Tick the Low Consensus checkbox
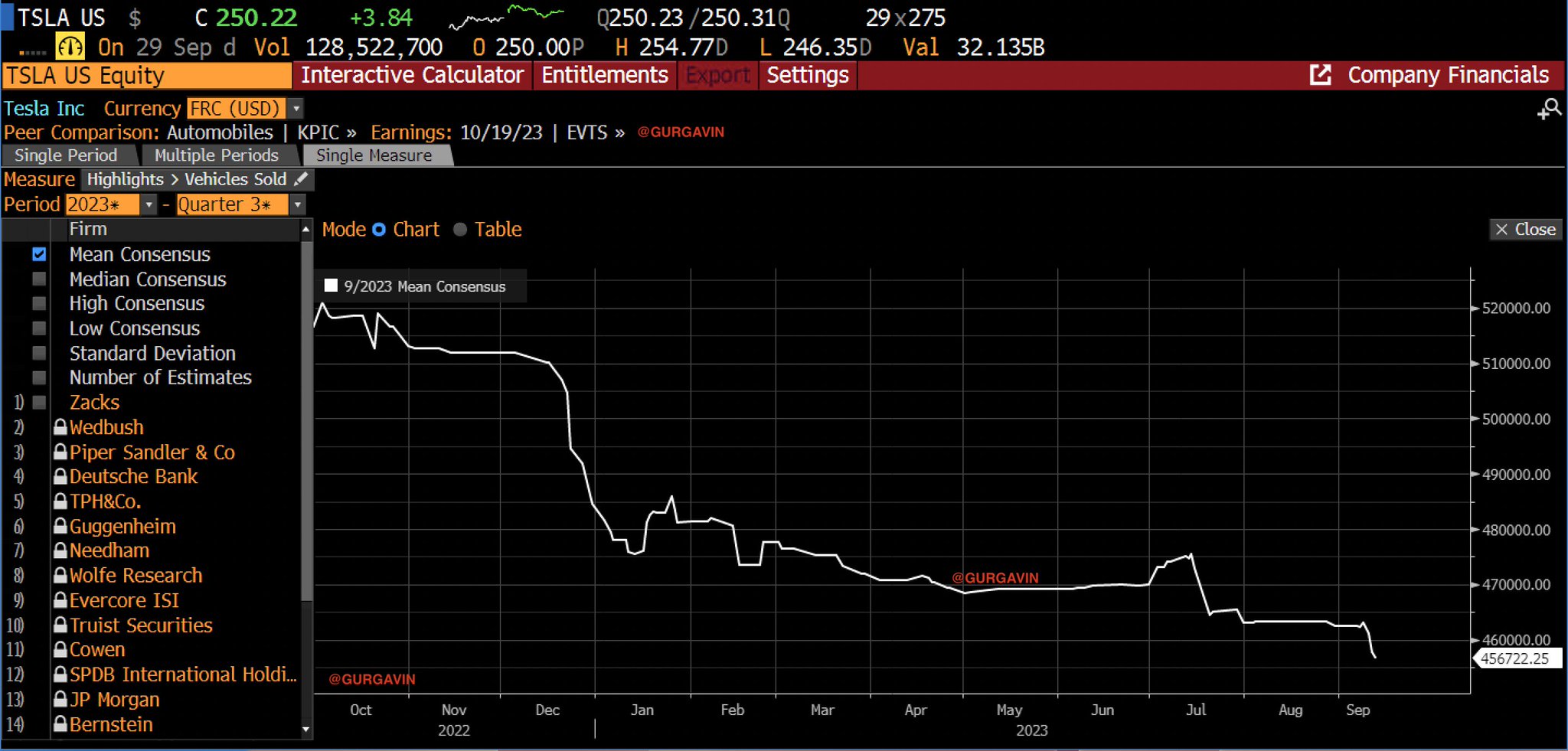This screenshot has width=1568, height=751. coord(39,328)
